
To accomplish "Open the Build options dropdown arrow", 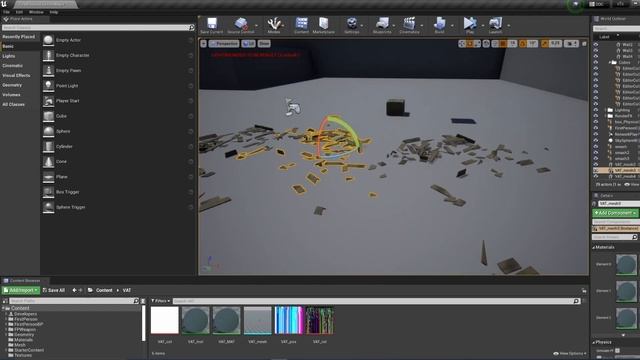I will pos(452,25).
